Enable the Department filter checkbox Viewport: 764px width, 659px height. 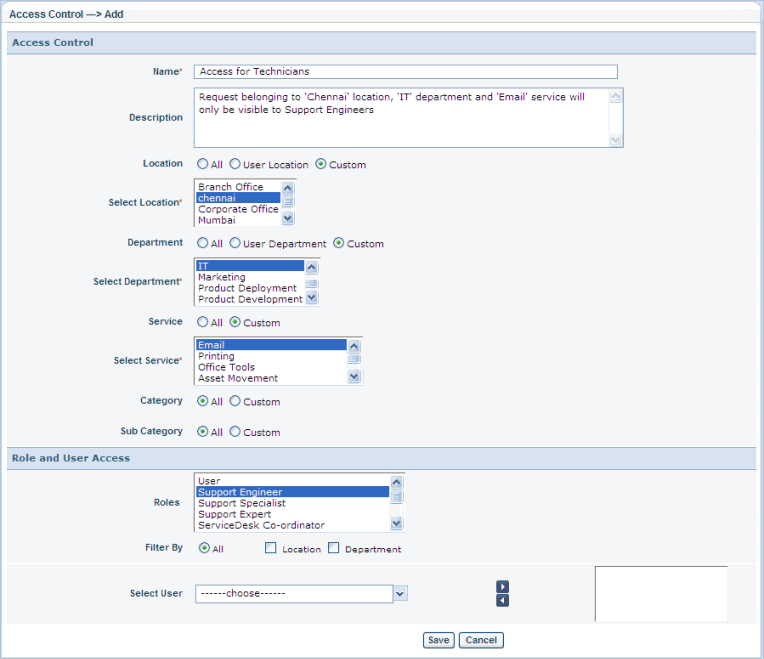(334, 549)
